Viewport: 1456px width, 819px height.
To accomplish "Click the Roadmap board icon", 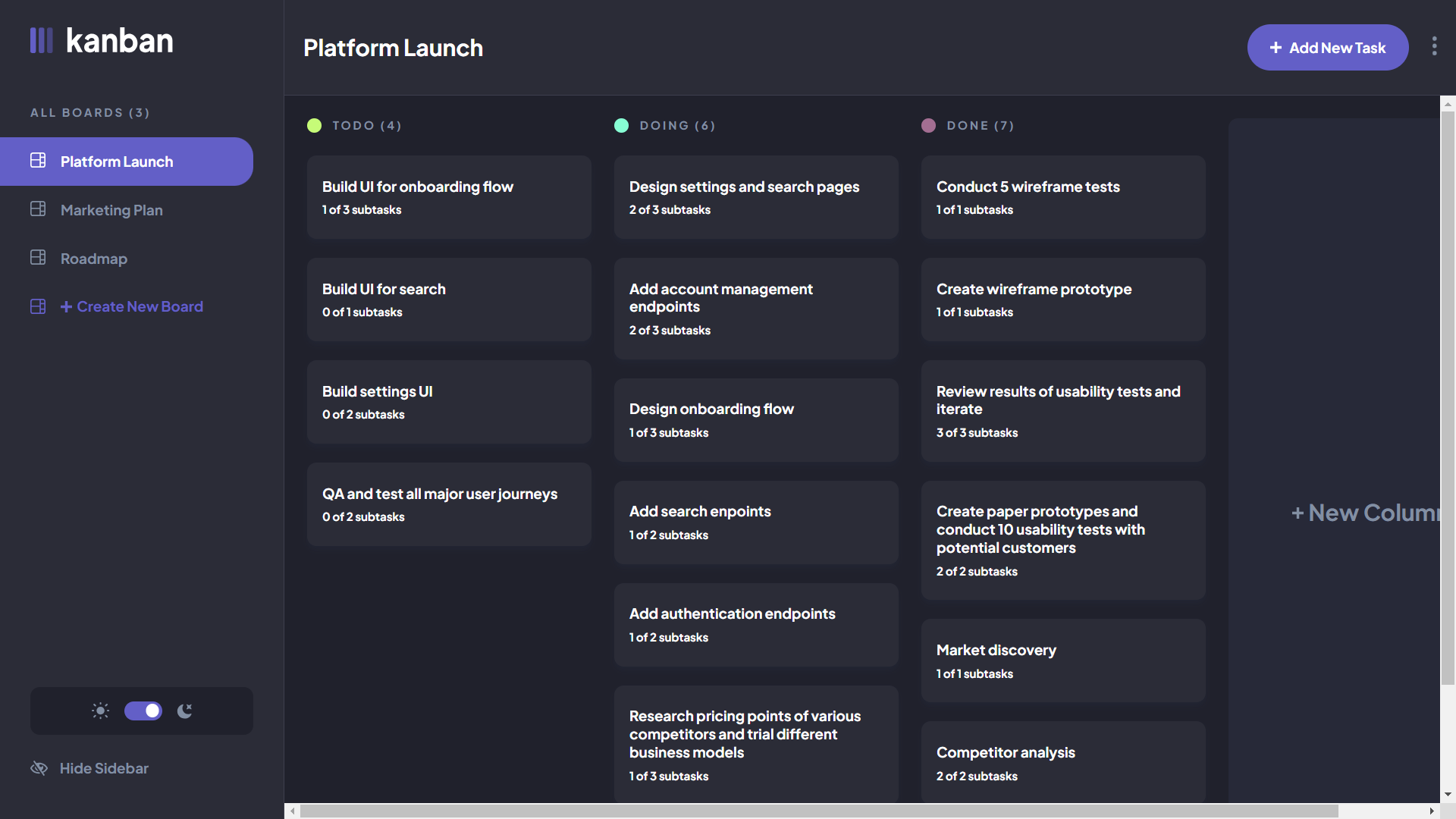I will pos(38,258).
